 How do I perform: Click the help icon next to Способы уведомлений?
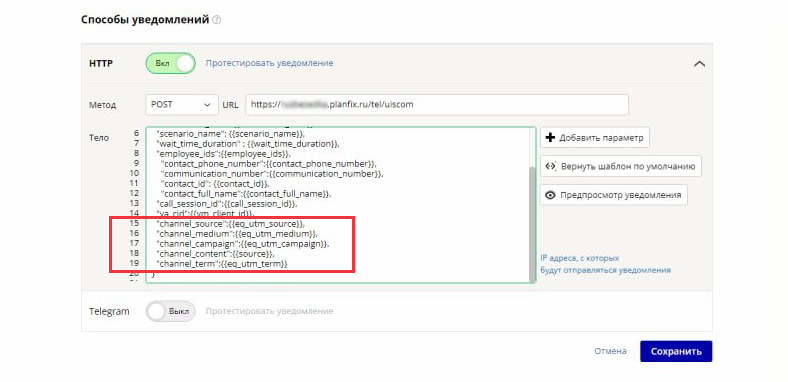pos(217,20)
